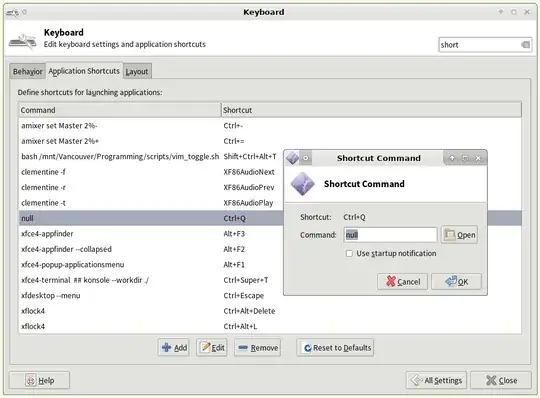Open Help for keyboard settings
Viewport: 540px width, 398px height.
(x=39, y=380)
